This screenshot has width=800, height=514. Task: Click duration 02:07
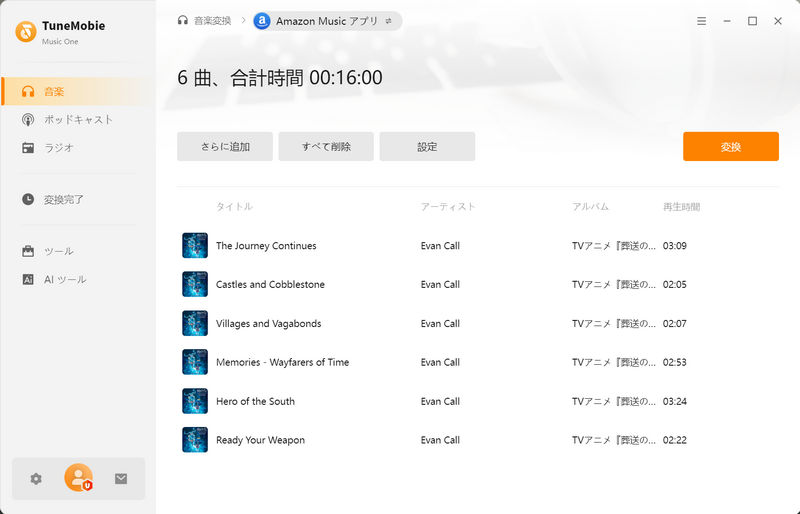click(674, 324)
